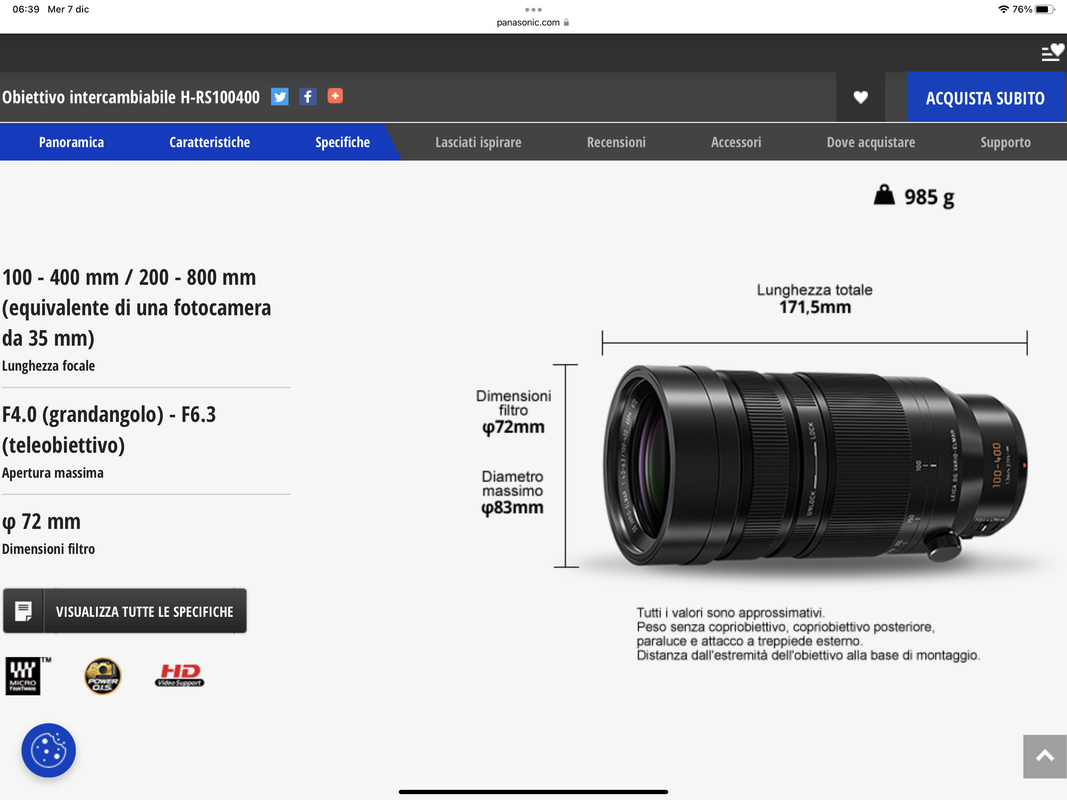The height and width of the screenshot is (800, 1067).
Task: Open the Recensioni tab
Action: (617, 142)
